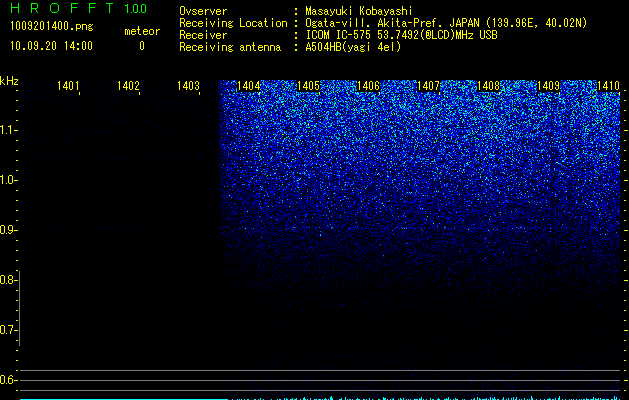629x400 pixels.
Task: Click the observer name Masayuki Kobayashi
Action: 359,11
